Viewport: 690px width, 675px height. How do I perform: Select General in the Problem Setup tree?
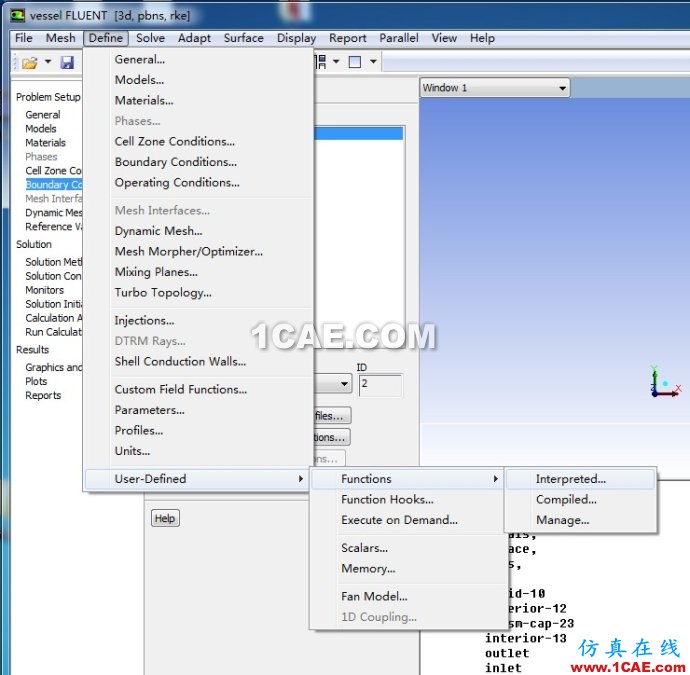pos(43,115)
